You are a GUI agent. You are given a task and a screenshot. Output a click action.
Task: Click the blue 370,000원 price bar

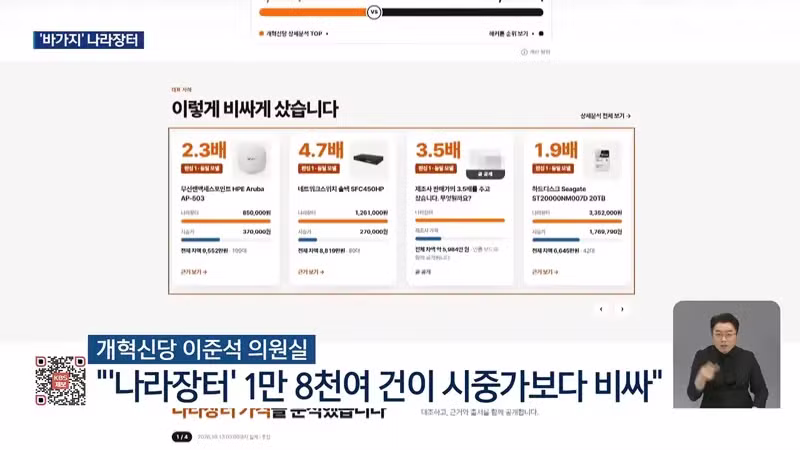click(x=201, y=240)
